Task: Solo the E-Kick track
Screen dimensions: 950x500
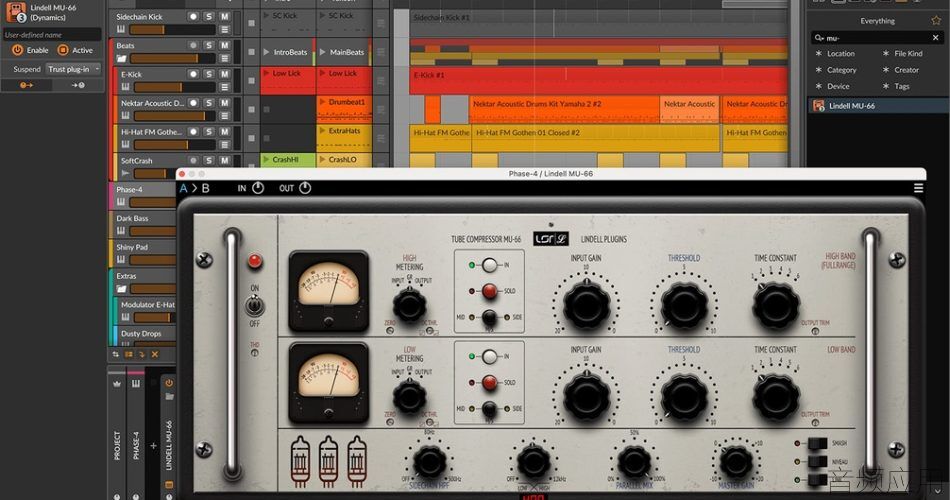Action: click(x=208, y=74)
